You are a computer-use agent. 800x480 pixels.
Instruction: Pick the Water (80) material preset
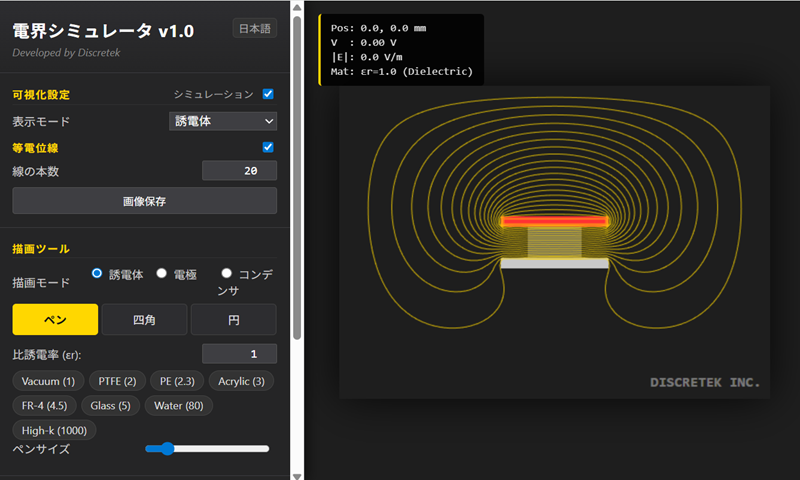coord(179,405)
